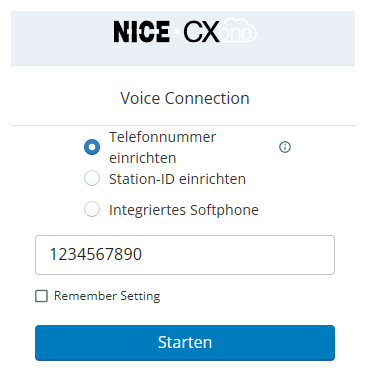Select the Telefonnummer einrichten radio button

click(x=92, y=147)
